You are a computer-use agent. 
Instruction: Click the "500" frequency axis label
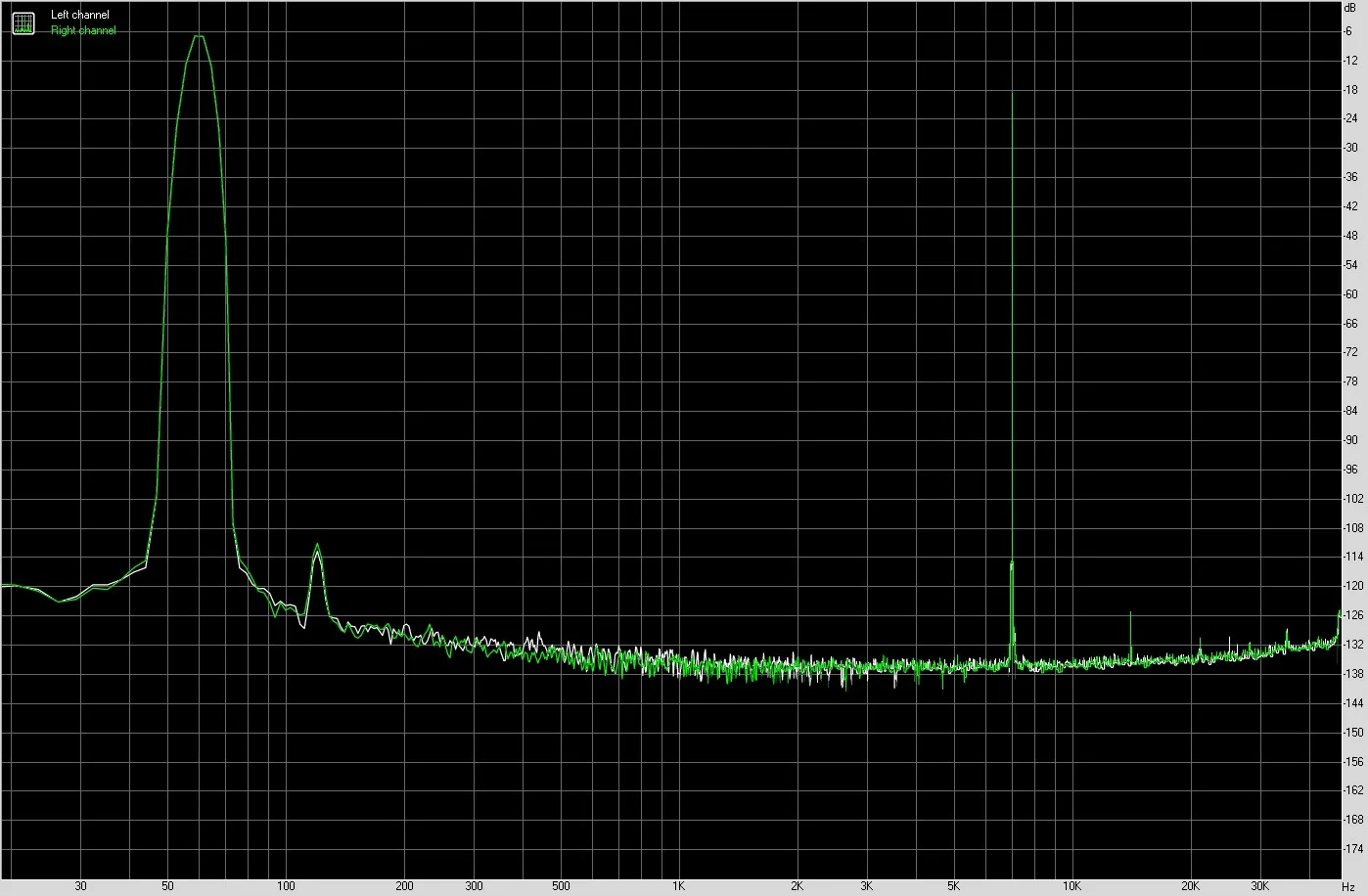point(561,886)
